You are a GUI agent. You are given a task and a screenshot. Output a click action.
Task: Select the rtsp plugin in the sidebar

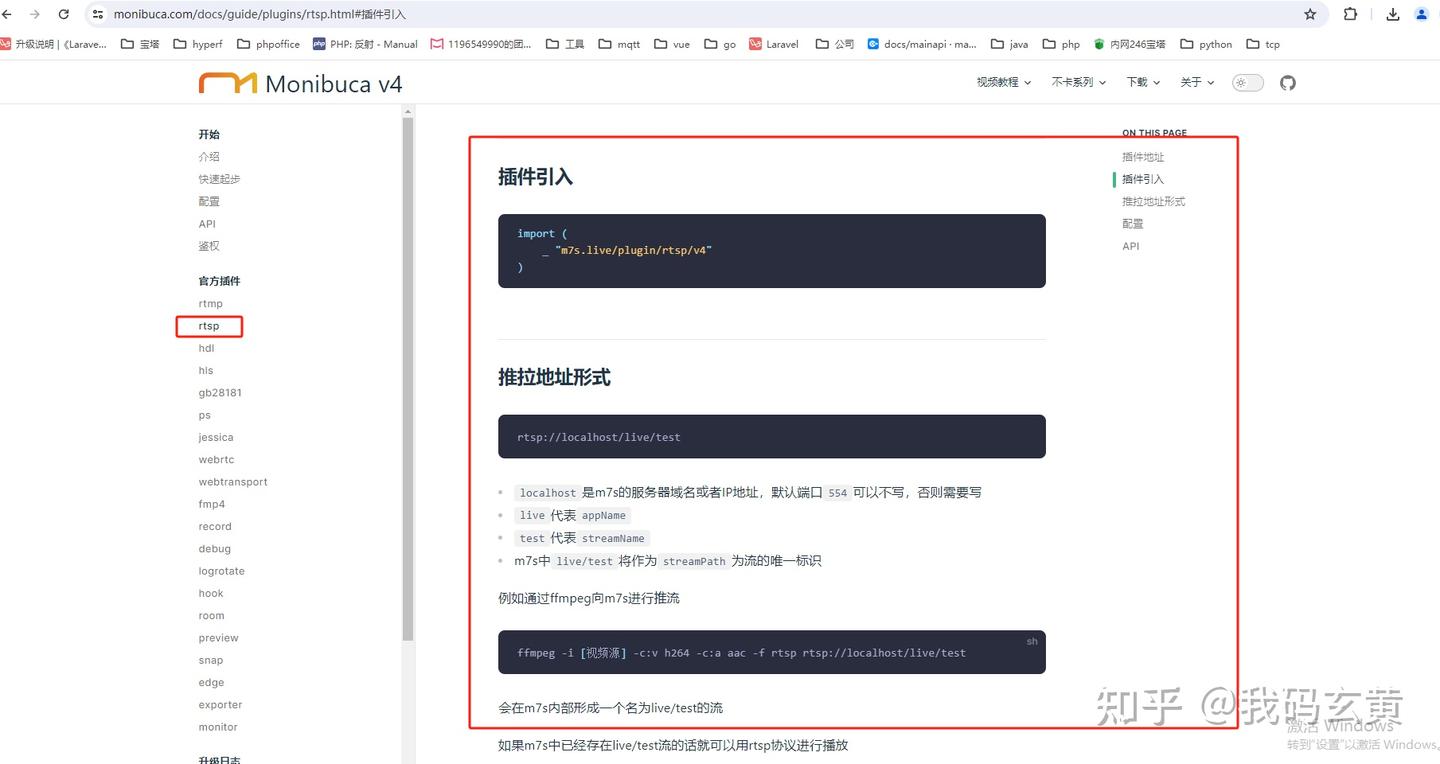(208, 325)
